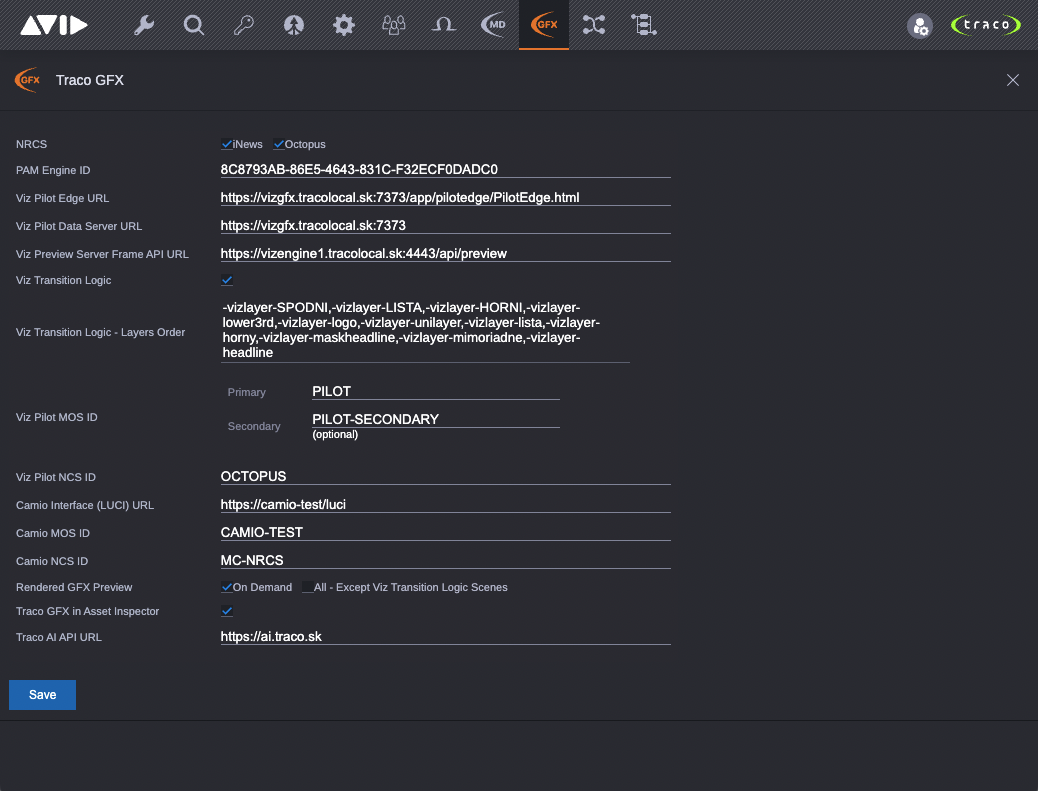Toggle Traco GFX in Asset Inspector checkbox
The width and height of the screenshot is (1038, 791).
tap(226, 611)
